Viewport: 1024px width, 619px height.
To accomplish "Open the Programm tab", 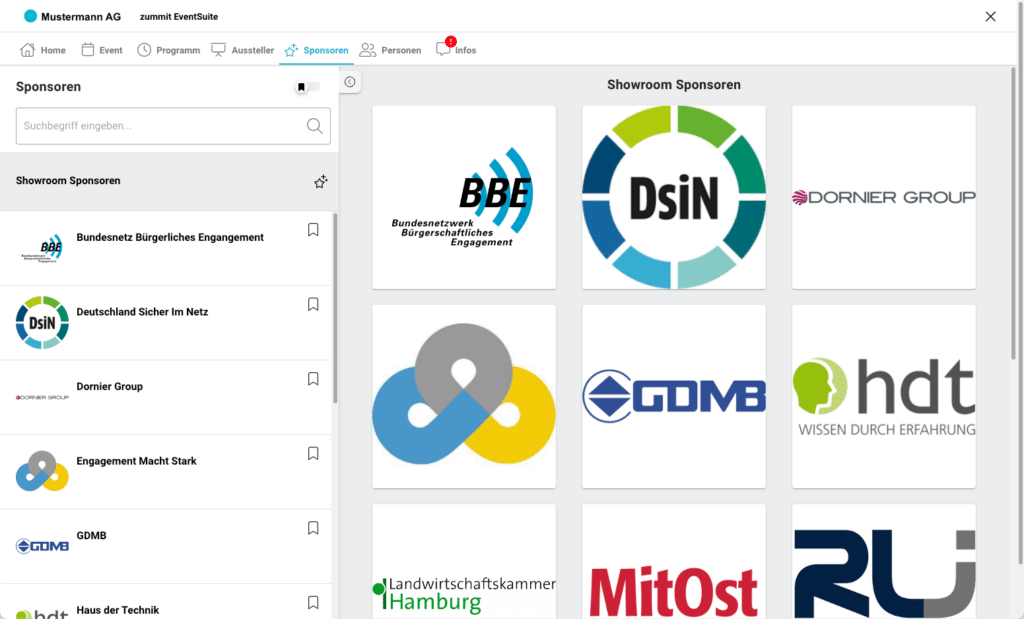I will point(168,50).
